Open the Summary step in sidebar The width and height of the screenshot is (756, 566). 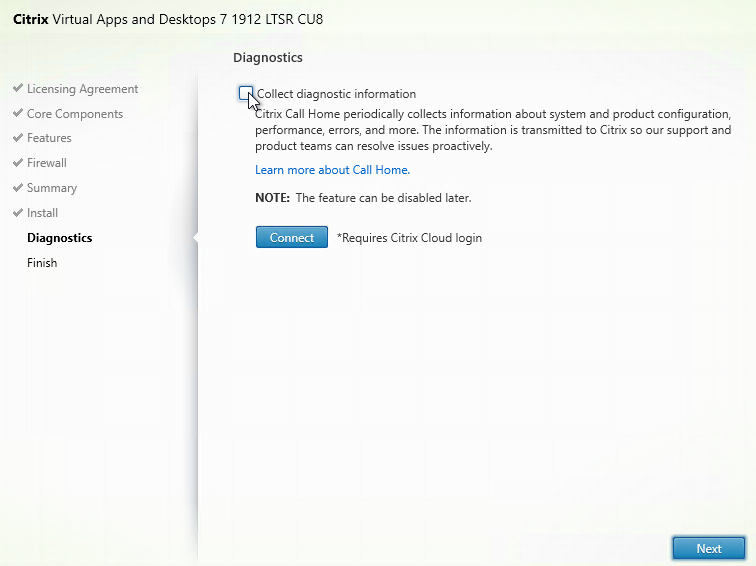52,188
